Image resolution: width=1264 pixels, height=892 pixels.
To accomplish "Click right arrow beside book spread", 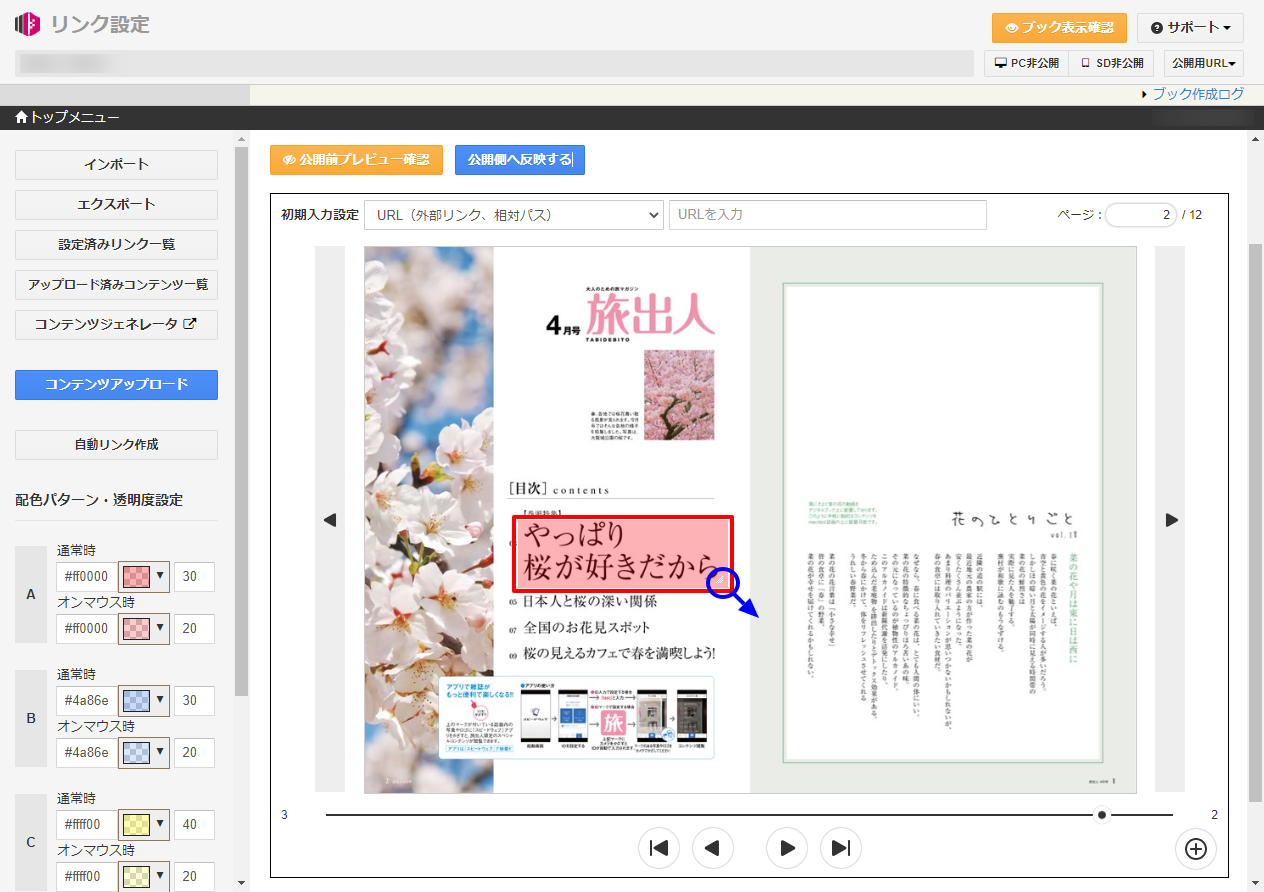I will [1172, 520].
